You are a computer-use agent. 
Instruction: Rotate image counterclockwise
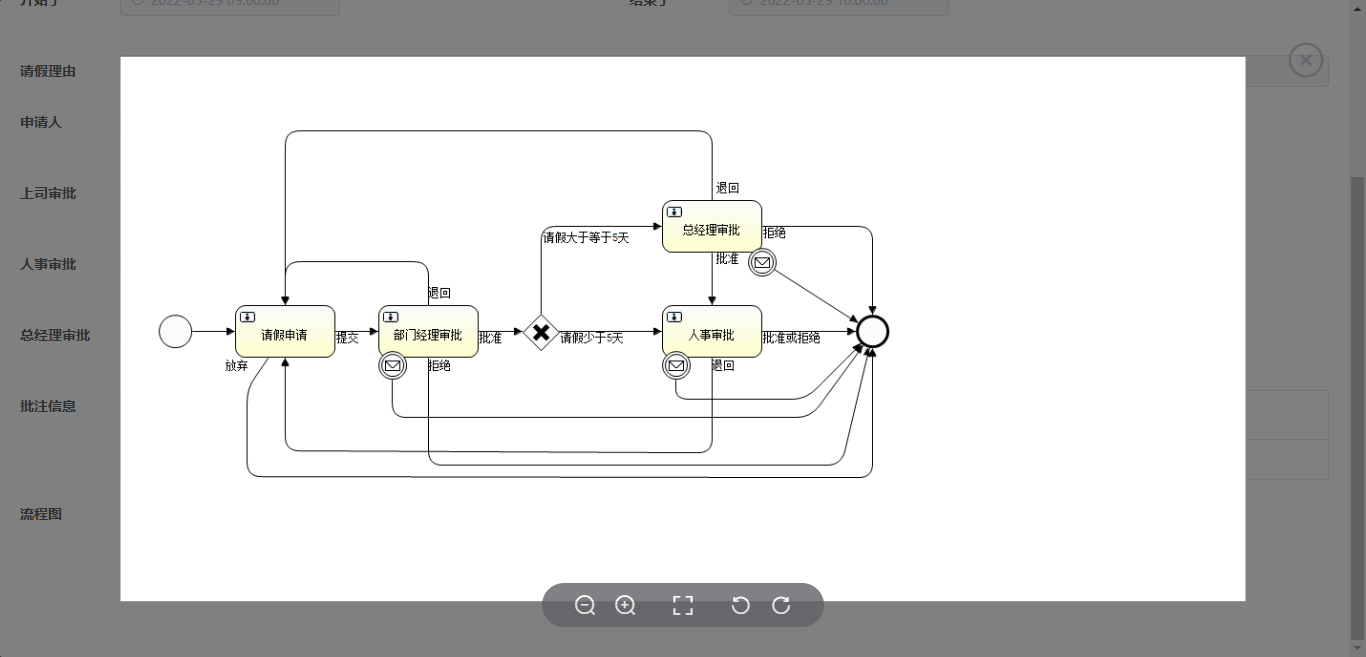coord(740,605)
